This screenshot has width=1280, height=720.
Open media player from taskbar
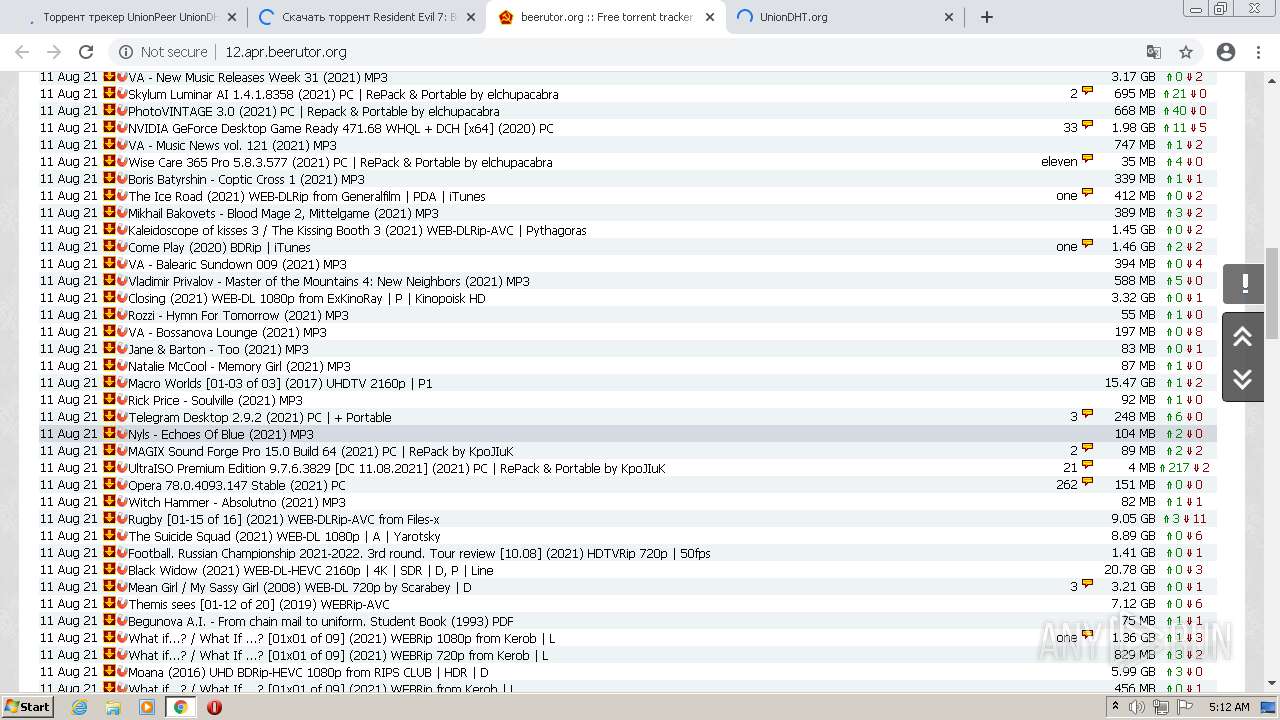point(147,707)
